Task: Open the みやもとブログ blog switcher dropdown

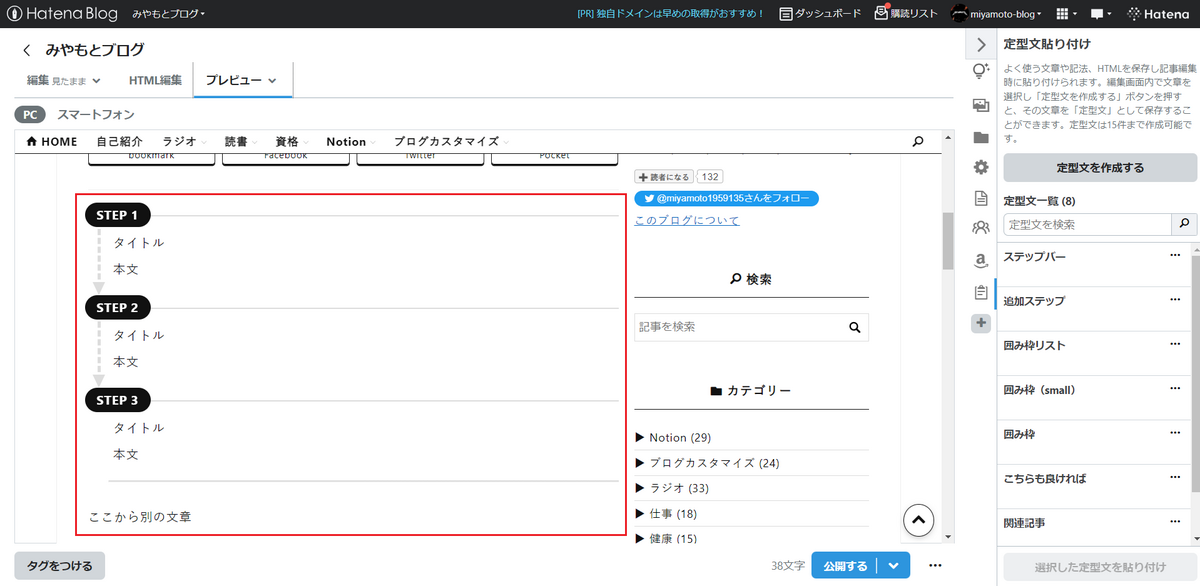Action: [x=168, y=14]
